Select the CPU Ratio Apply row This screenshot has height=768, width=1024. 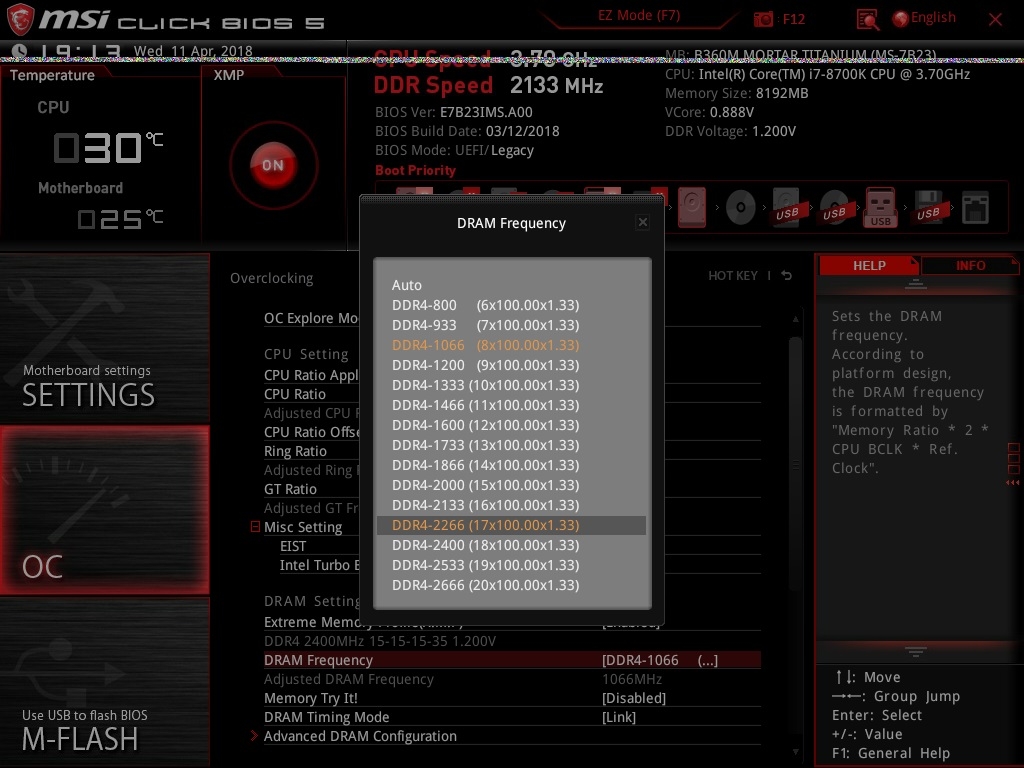(x=311, y=375)
